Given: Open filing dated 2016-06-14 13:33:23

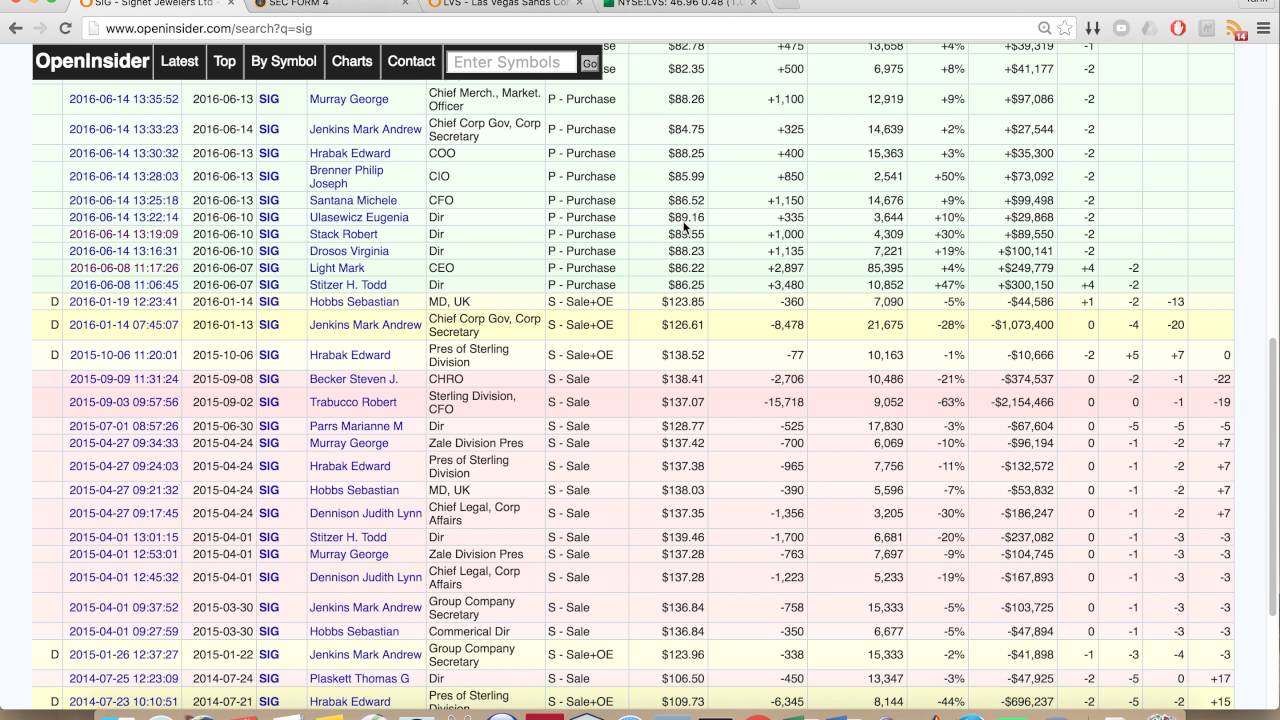Looking at the screenshot, I should click(x=124, y=129).
